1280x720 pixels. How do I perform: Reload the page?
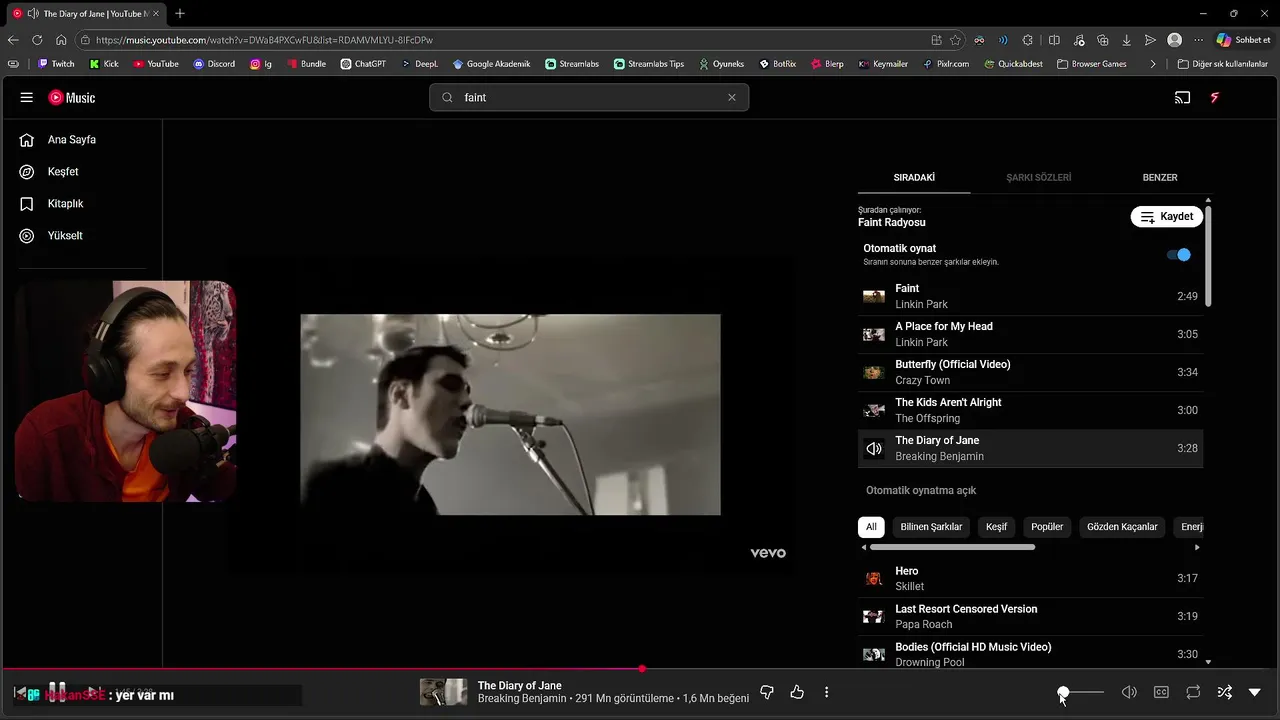pos(37,40)
